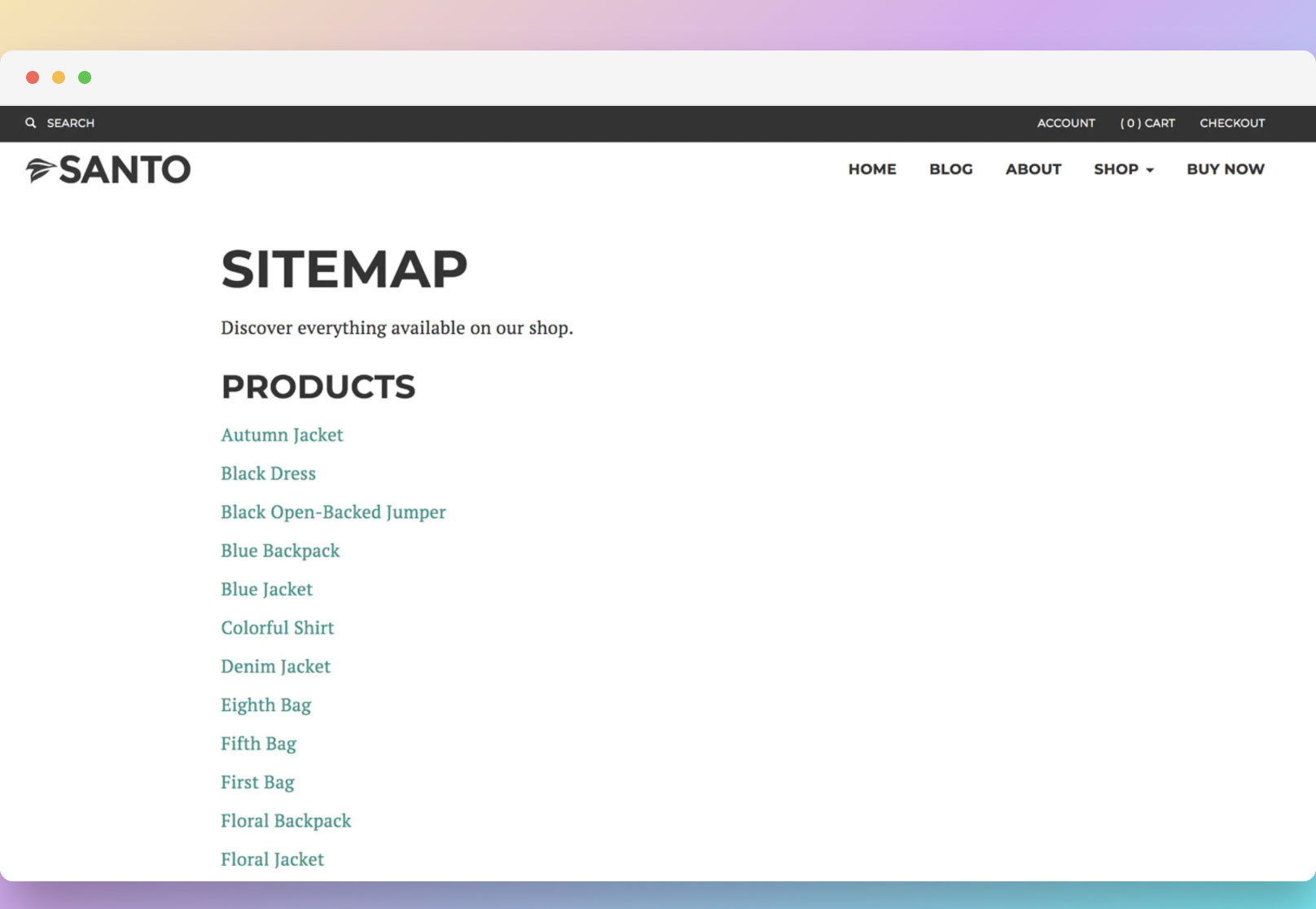The image size is (1316, 909).
Task: Navigate to HOME in main menu
Action: coord(872,169)
